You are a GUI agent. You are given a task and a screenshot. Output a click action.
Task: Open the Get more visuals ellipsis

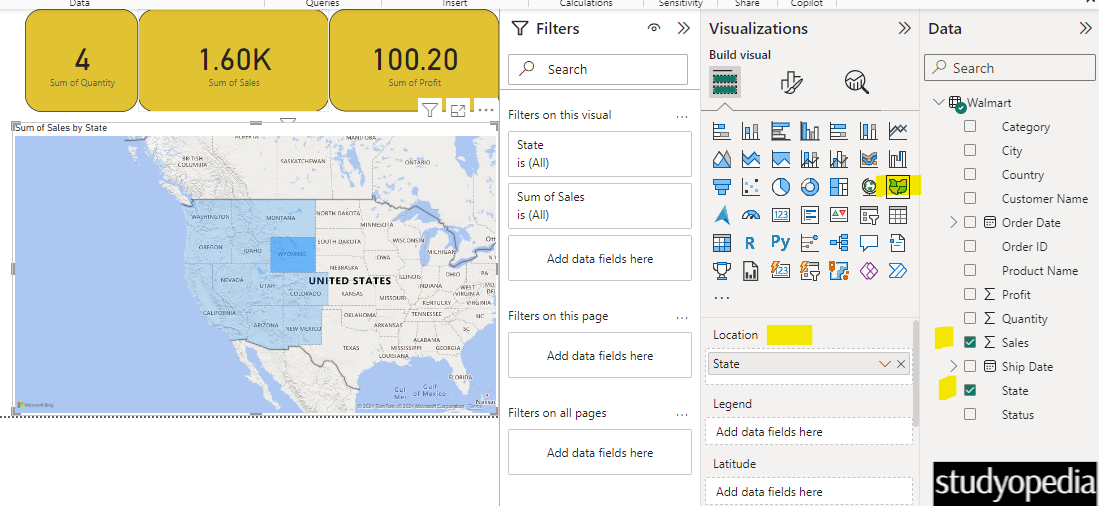click(721, 298)
